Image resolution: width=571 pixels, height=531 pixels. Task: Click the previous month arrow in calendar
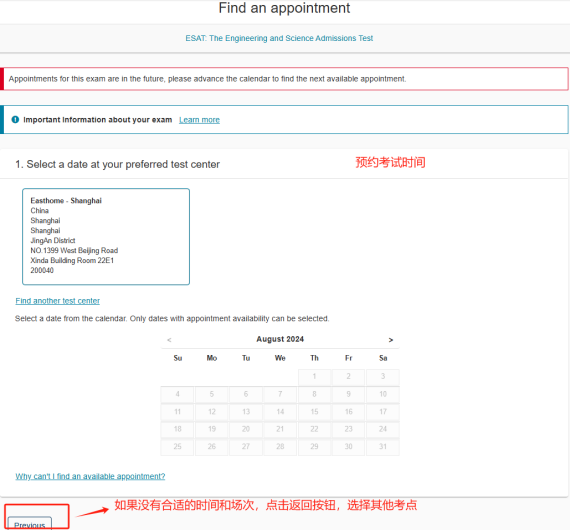click(169, 340)
